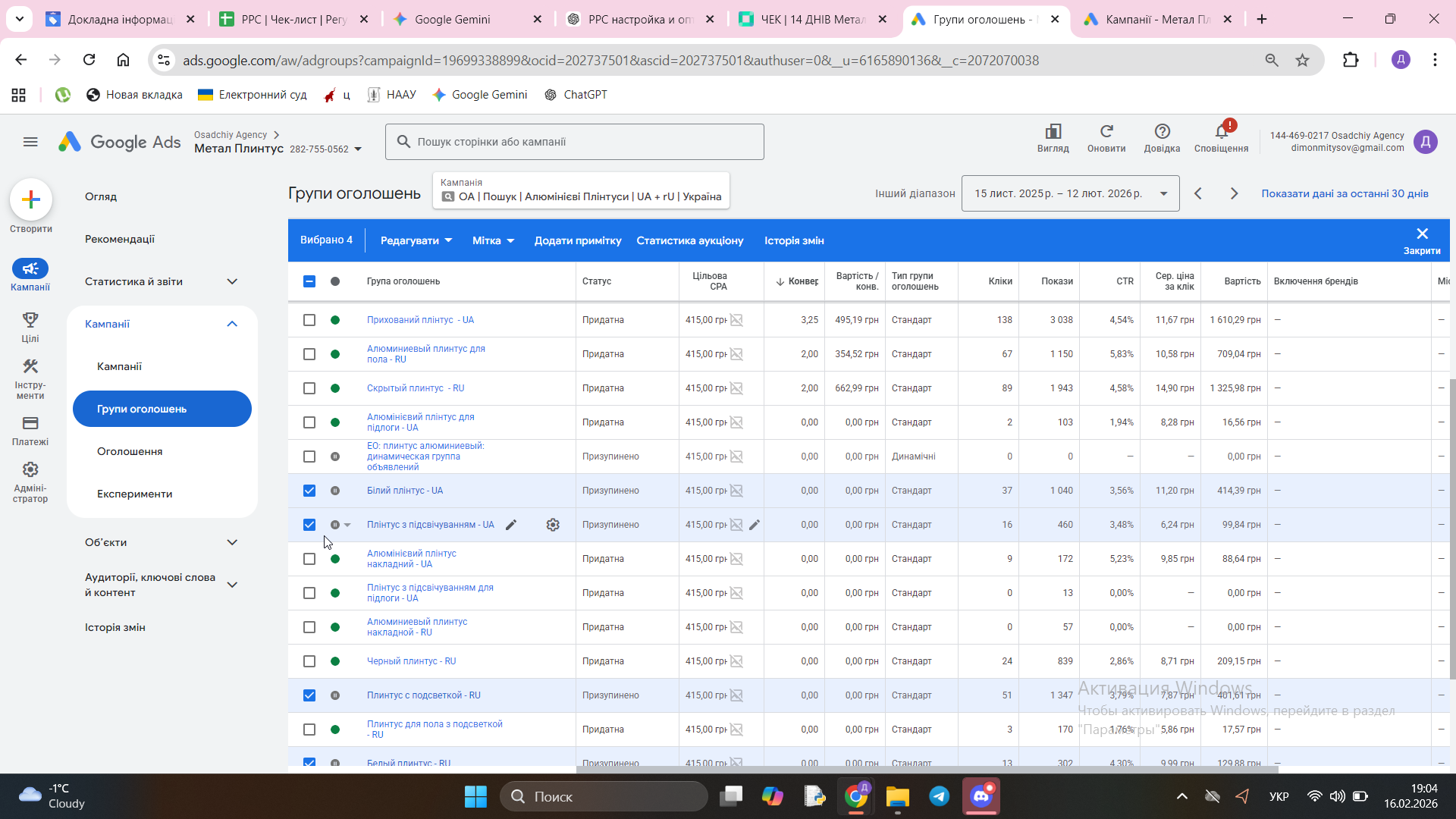The height and width of the screenshot is (819, 1456).
Task: Uncheck the Білий плінтус - UA checkbox
Action: coord(309,491)
